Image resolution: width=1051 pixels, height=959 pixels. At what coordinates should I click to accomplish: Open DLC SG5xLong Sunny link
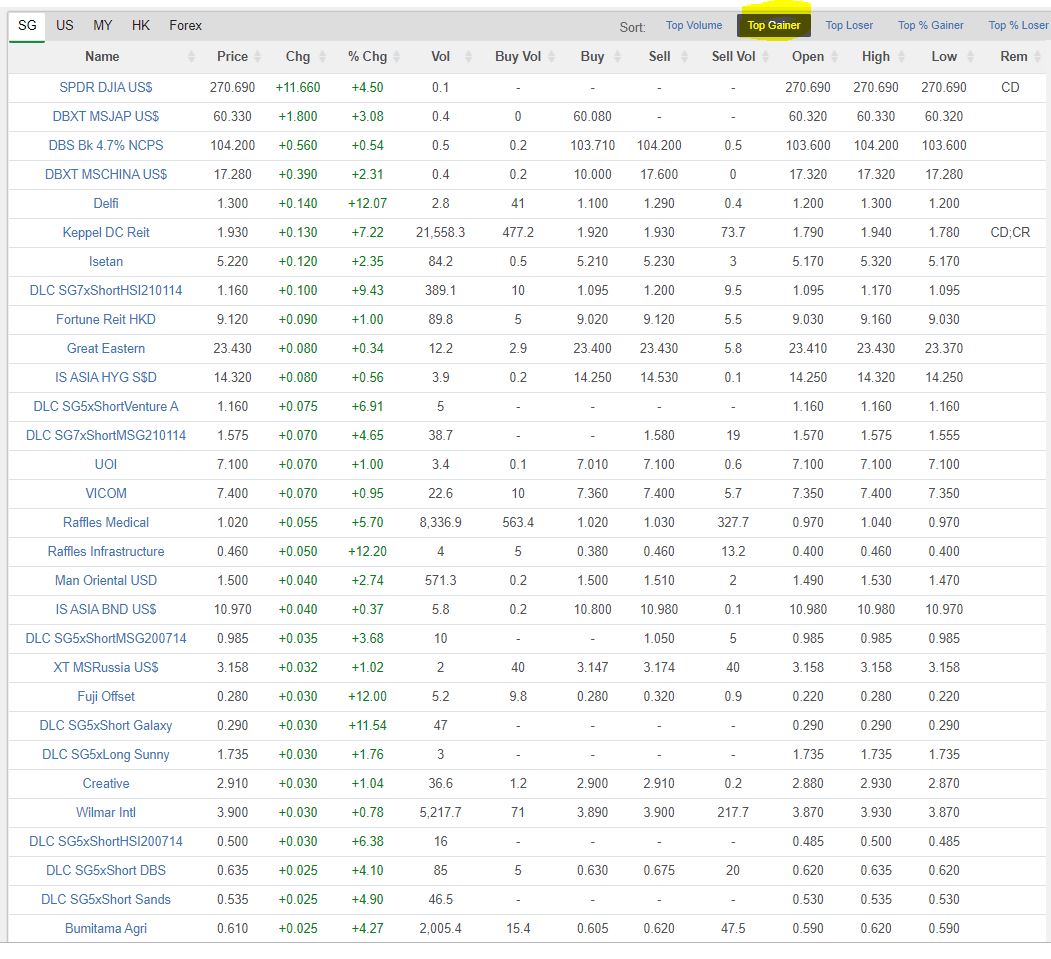point(106,755)
